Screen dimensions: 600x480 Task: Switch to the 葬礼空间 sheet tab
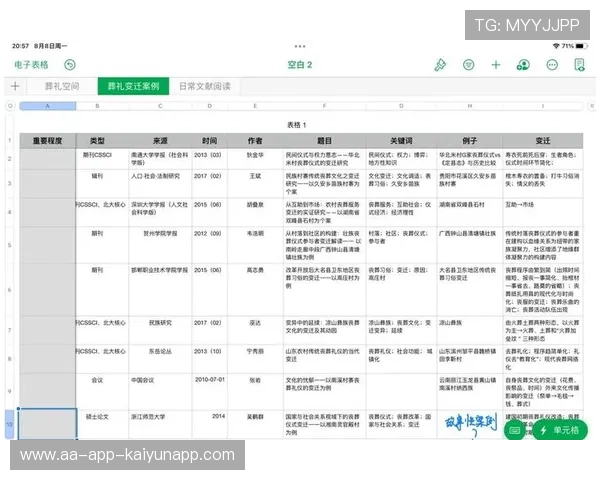[62, 86]
